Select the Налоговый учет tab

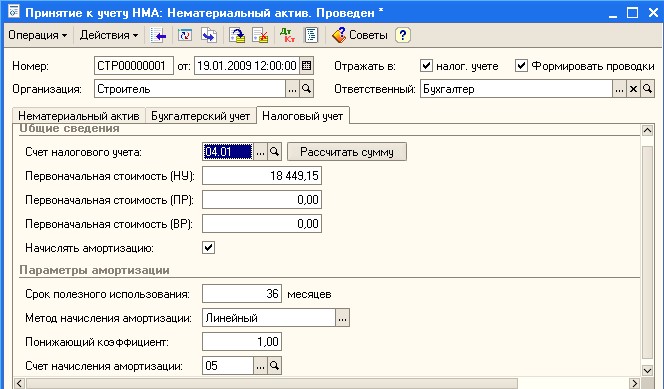tap(303, 116)
